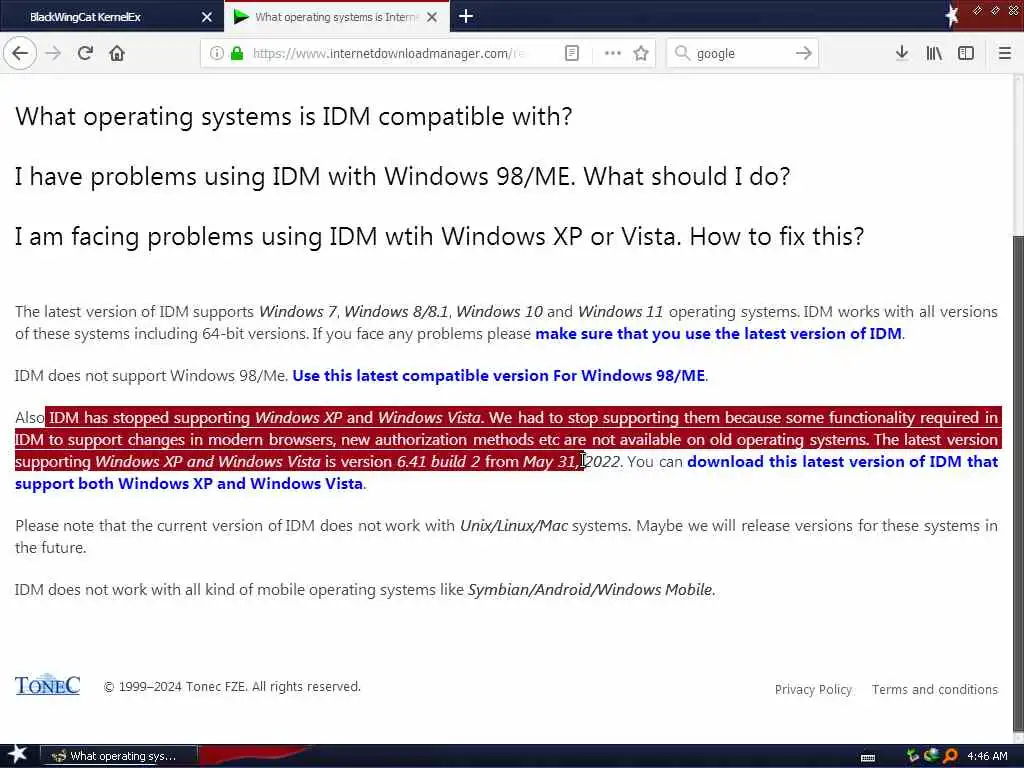Image resolution: width=1024 pixels, height=768 pixels.
Task: Click the Symbian/Android/Windows Mobile italic text
Action: point(590,590)
